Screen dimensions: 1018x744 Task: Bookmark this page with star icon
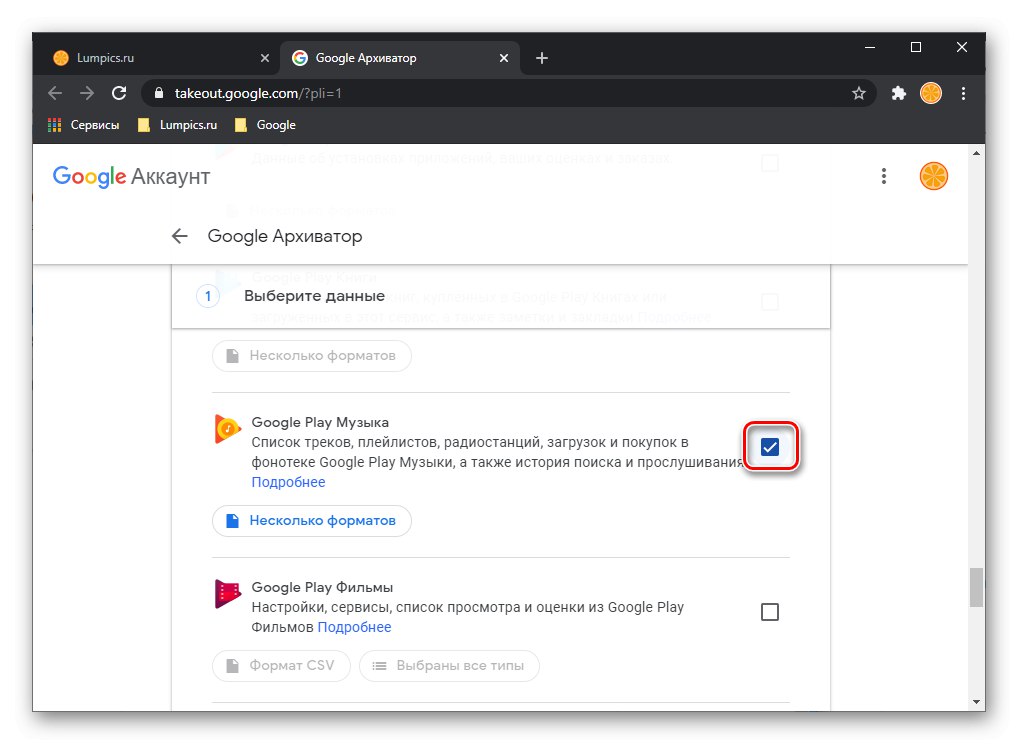(858, 93)
